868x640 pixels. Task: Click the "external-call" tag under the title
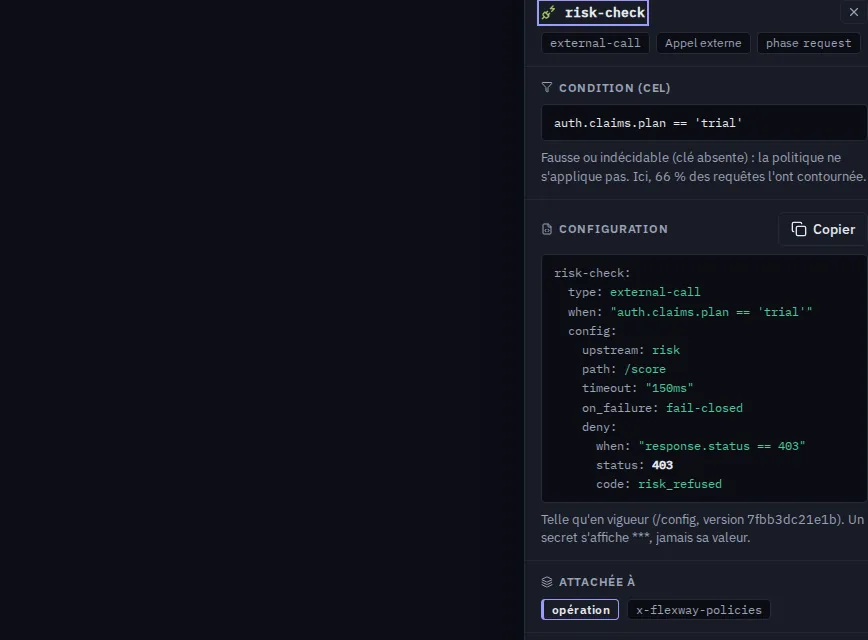click(x=595, y=43)
